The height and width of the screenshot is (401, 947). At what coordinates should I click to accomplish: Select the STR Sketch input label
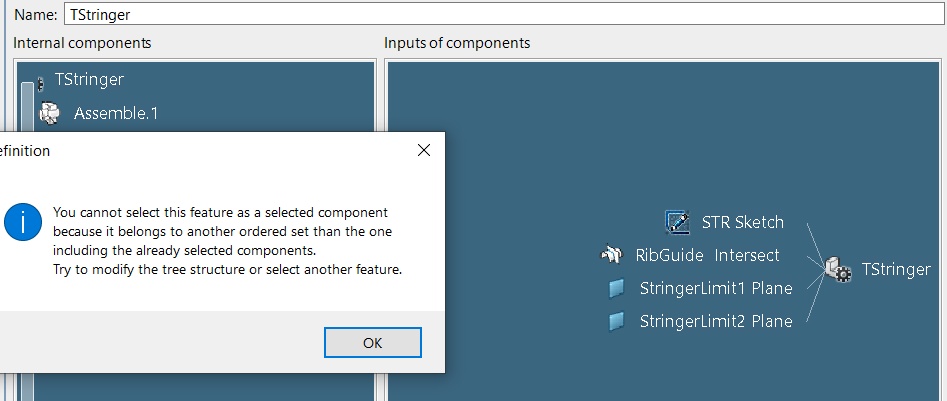pos(743,222)
